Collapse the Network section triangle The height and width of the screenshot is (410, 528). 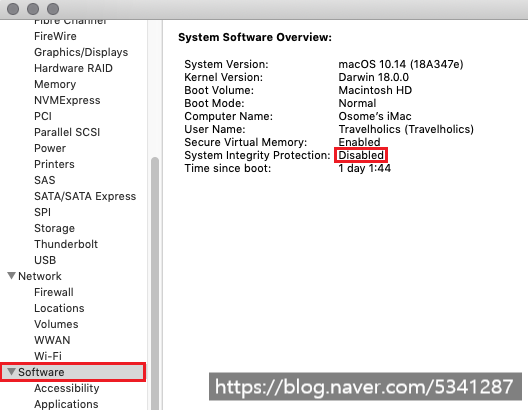coord(11,276)
